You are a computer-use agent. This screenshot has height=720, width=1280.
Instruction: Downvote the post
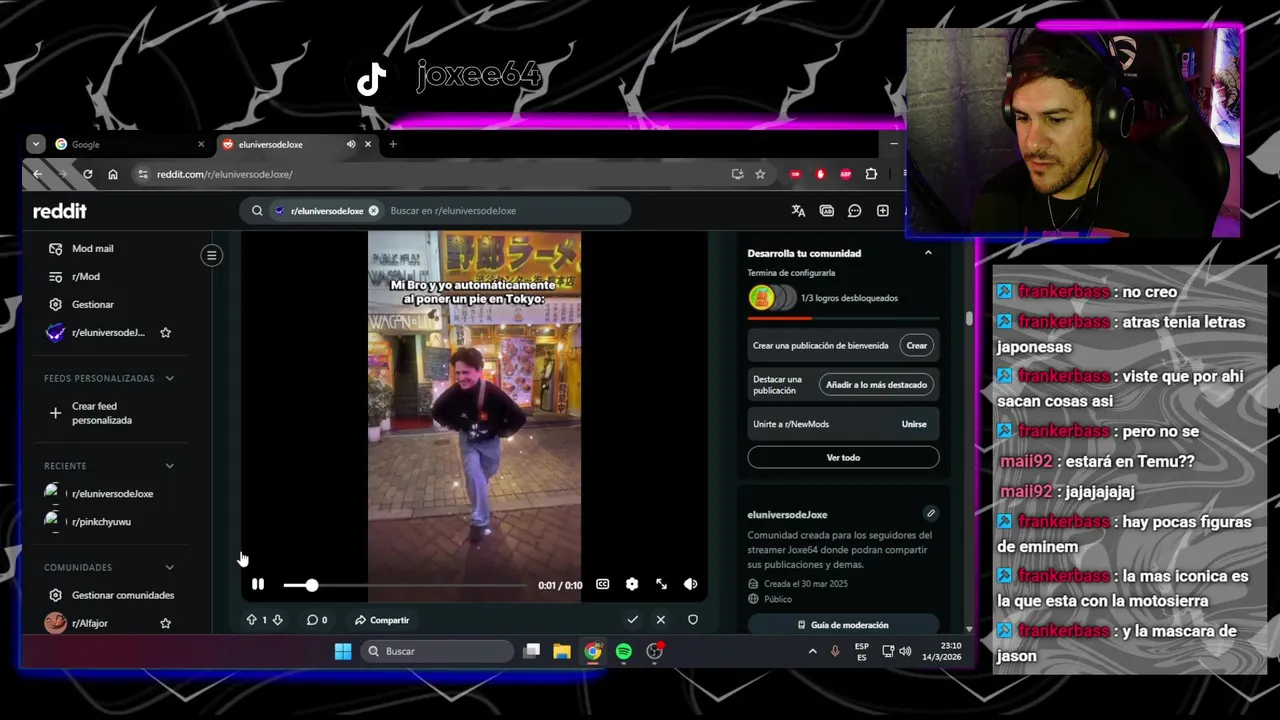(x=277, y=620)
